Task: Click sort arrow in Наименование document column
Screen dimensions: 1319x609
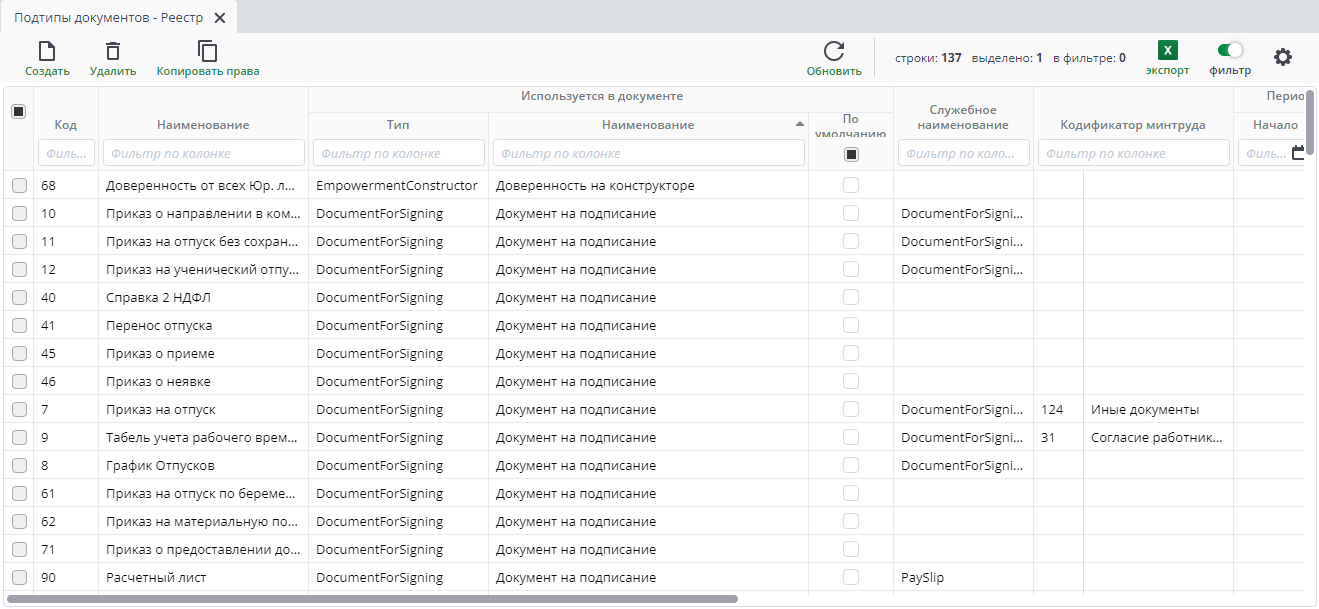Action: click(799, 125)
